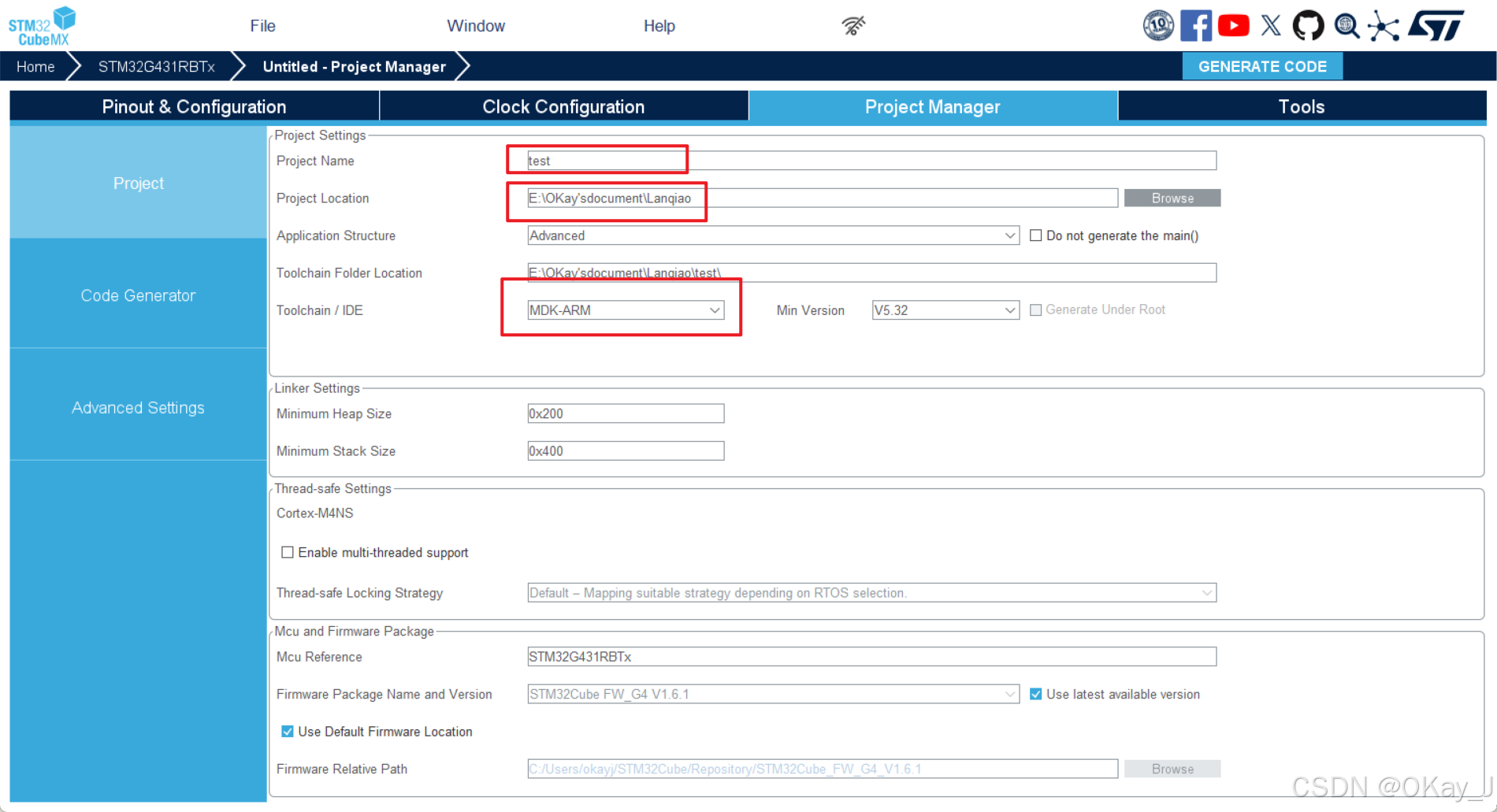Open the X (Twitter) icon
This screenshot has width=1497, height=812.
point(1271,26)
